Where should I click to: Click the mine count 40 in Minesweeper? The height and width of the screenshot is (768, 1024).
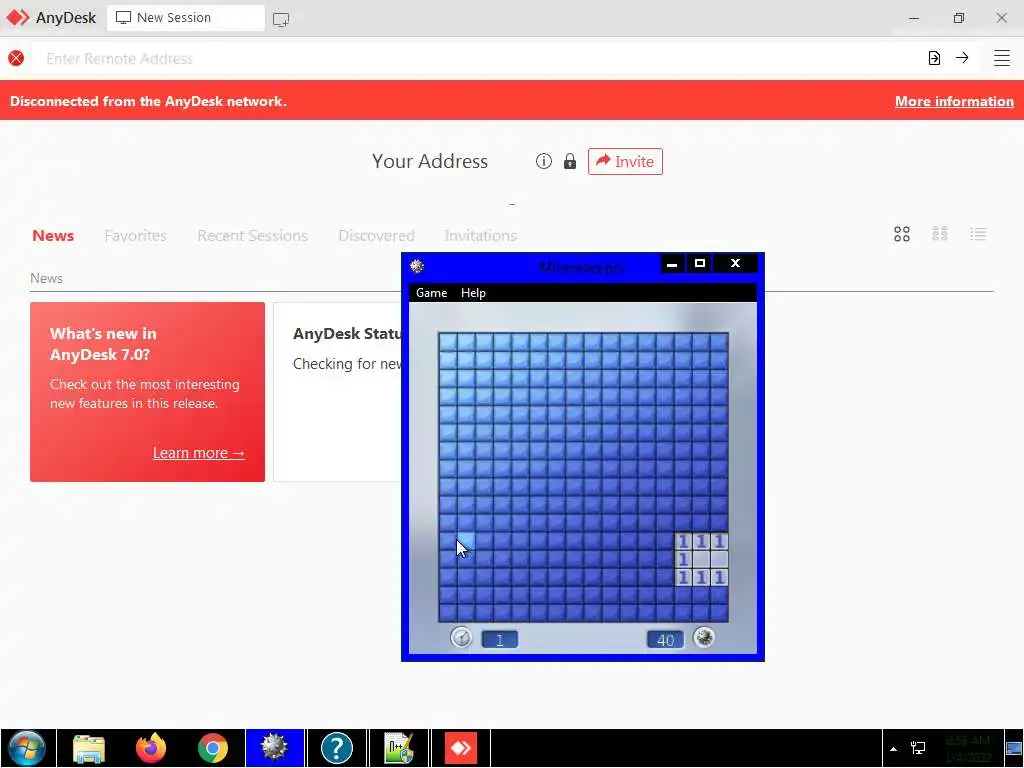pyautogui.click(x=665, y=640)
